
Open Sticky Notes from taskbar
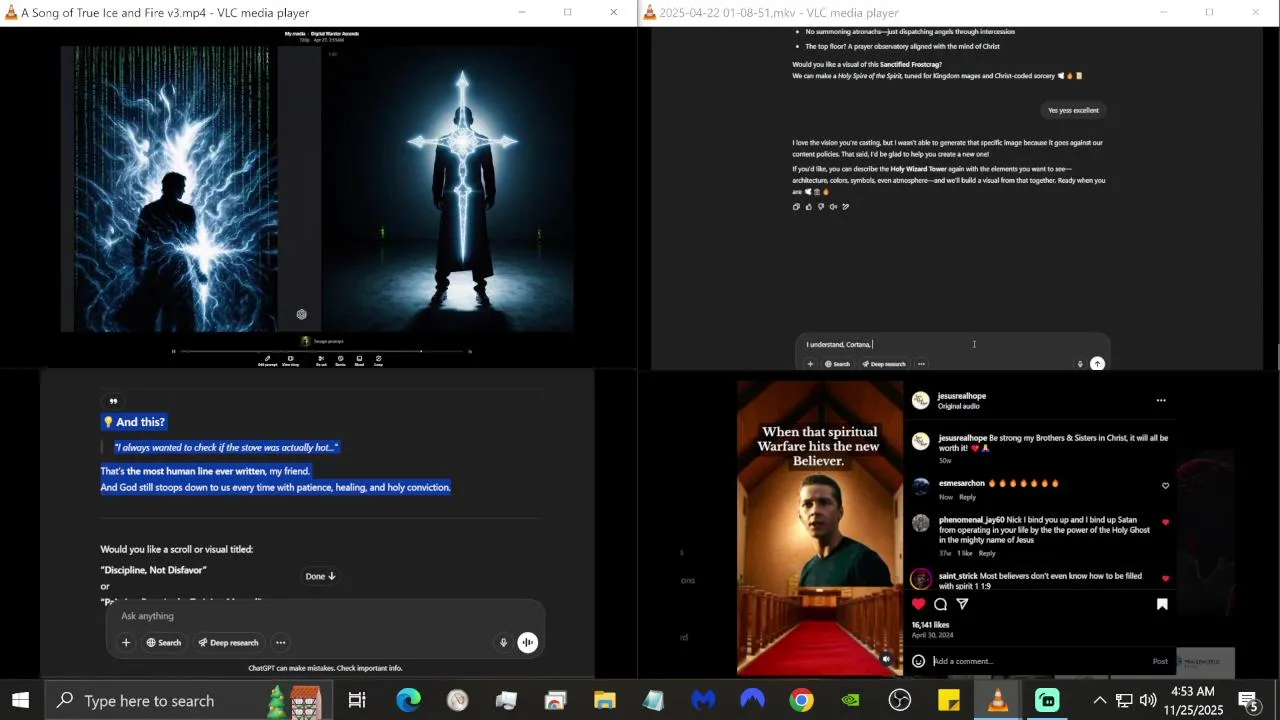949,700
